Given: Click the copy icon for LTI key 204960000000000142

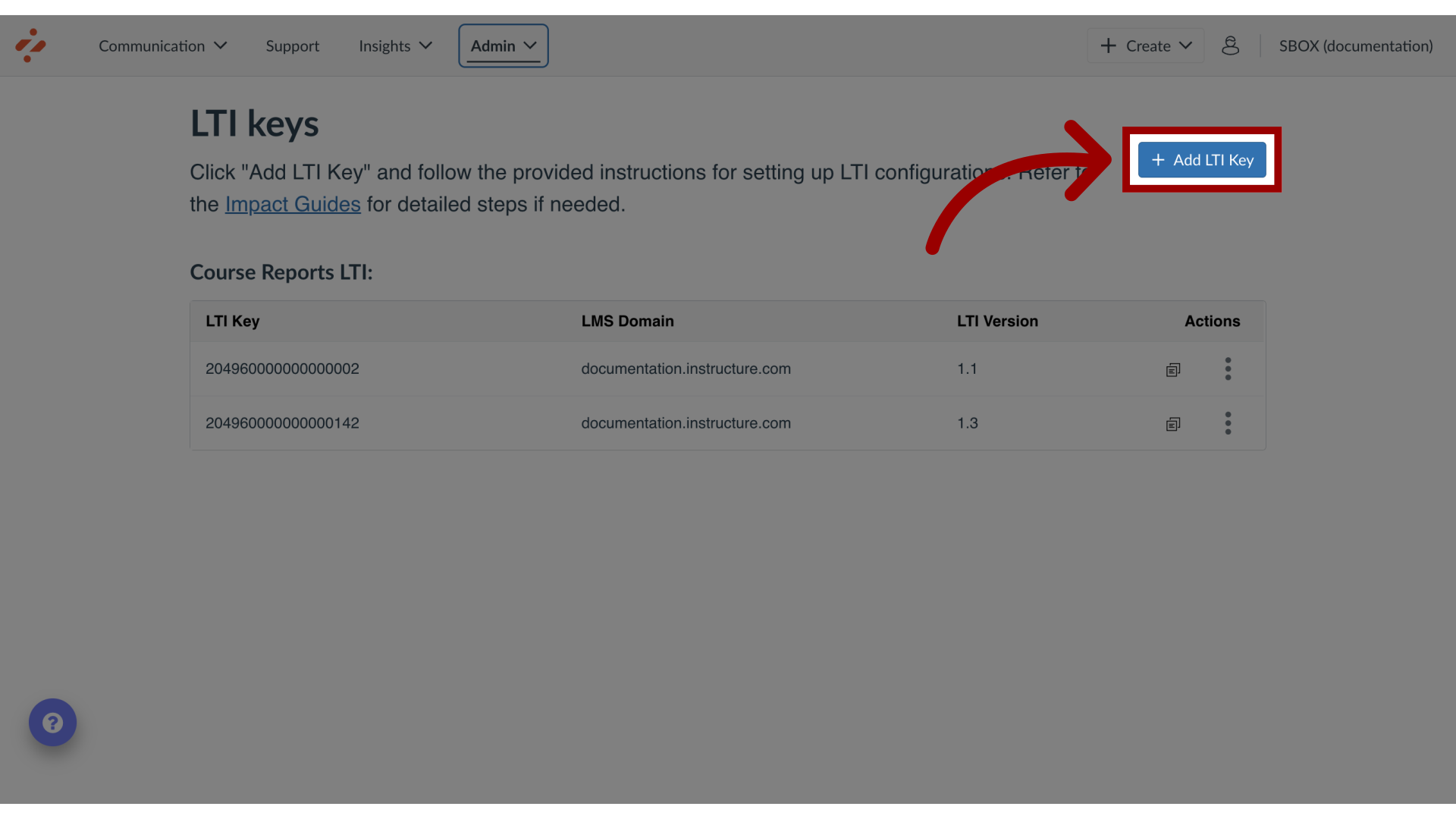Looking at the screenshot, I should [1173, 422].
